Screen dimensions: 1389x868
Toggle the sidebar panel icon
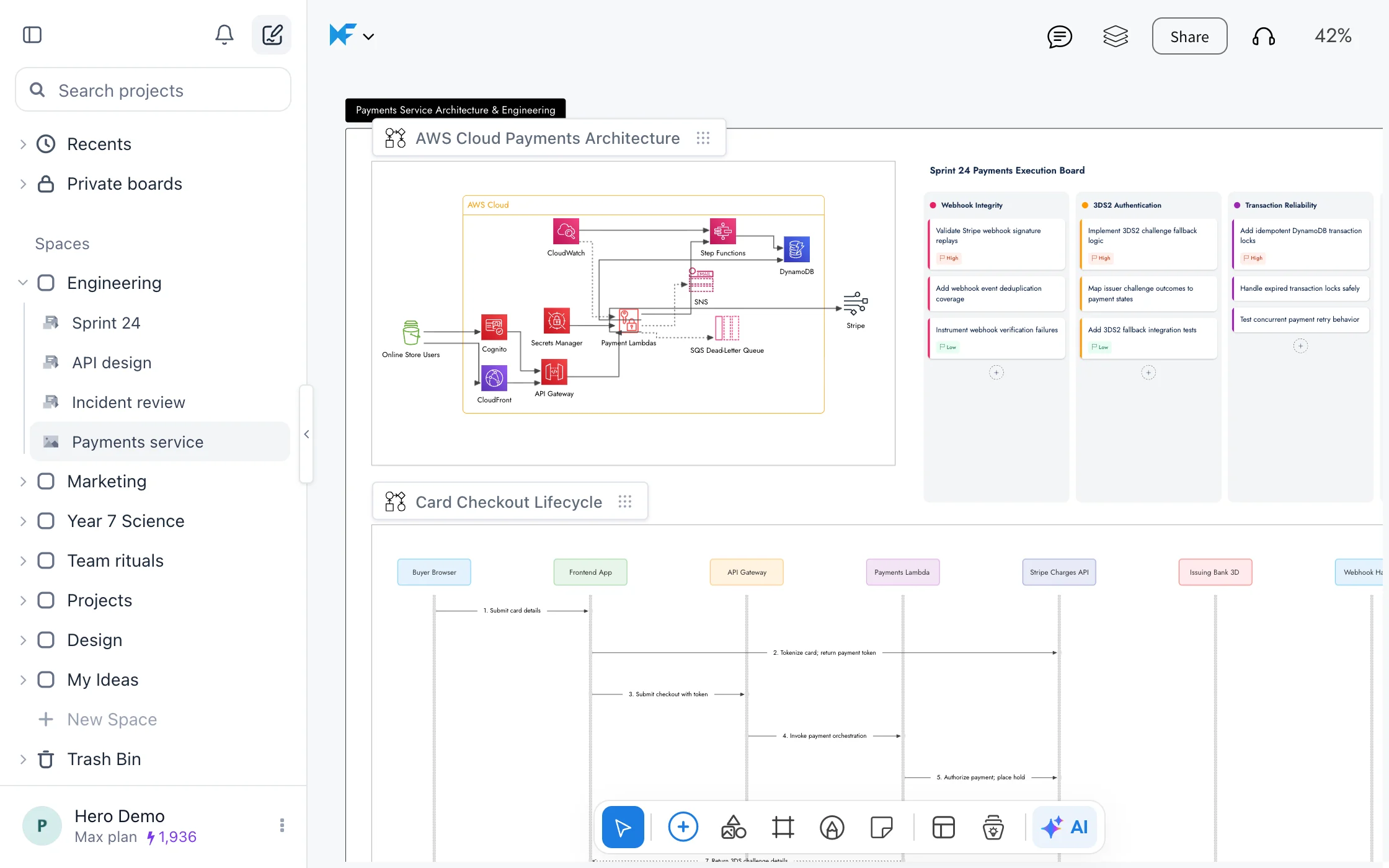click(x=32, y=35)
